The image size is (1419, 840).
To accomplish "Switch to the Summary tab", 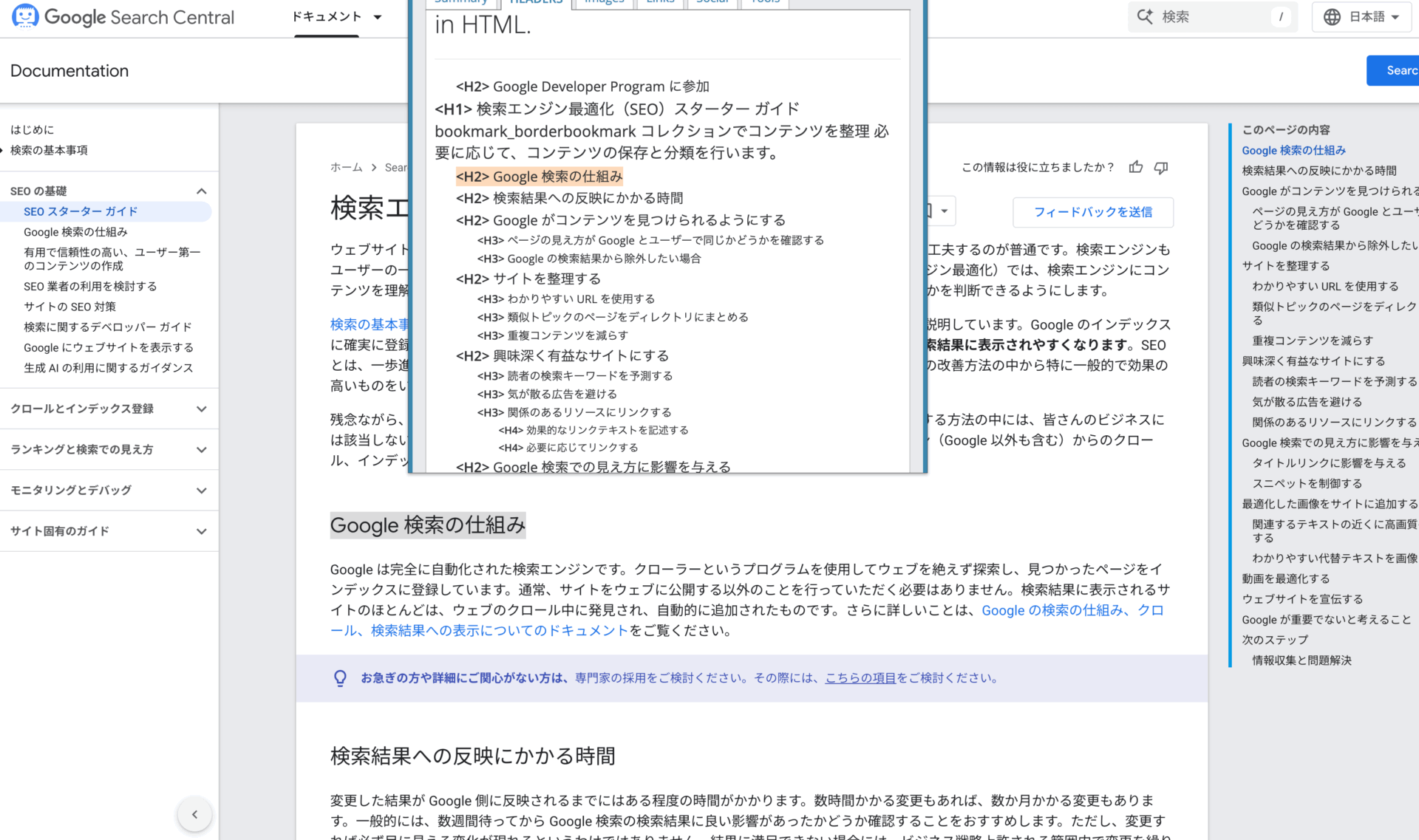I will (x=461, y=2).
